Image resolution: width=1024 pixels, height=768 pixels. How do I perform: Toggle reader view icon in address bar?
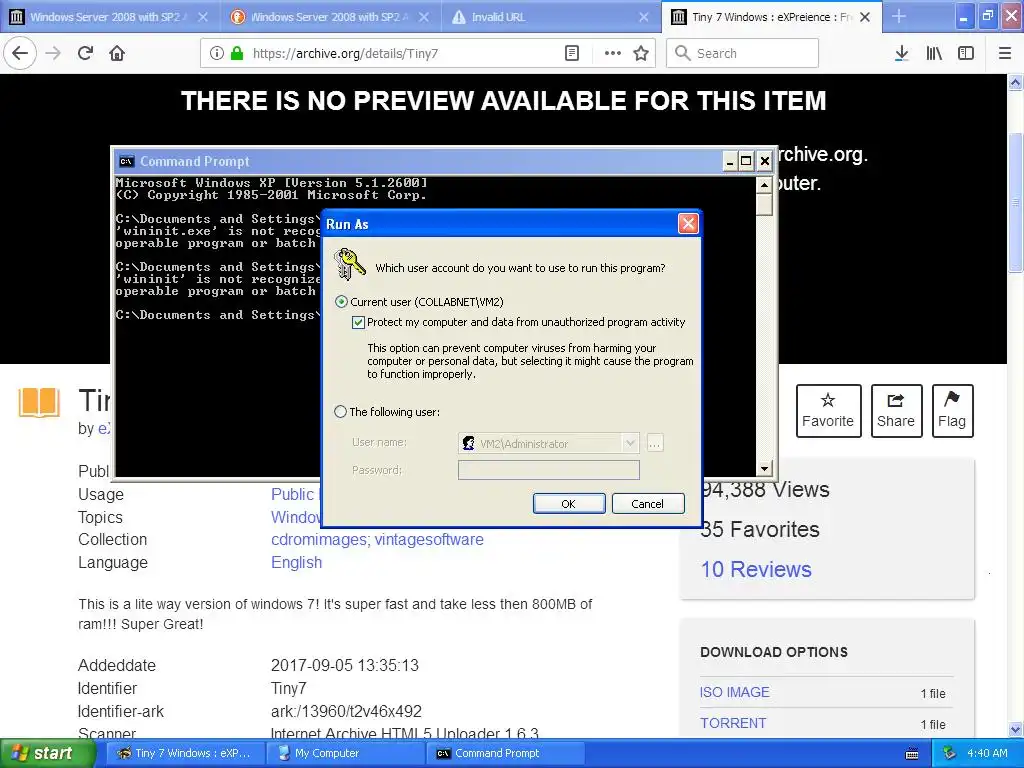[571, 53]
